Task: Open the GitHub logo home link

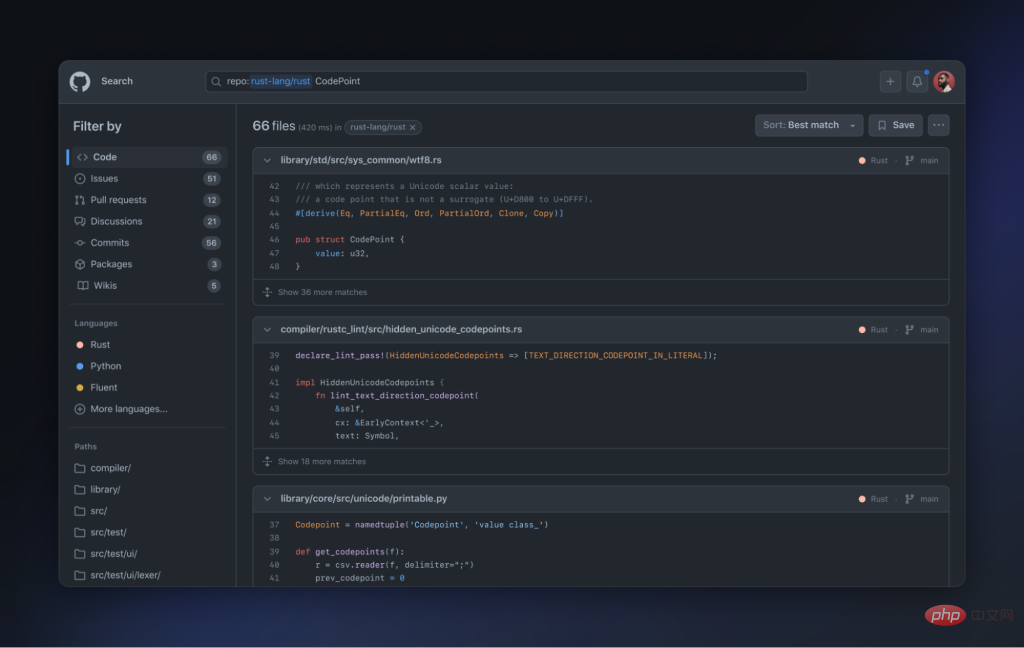Action: [80, 82]
